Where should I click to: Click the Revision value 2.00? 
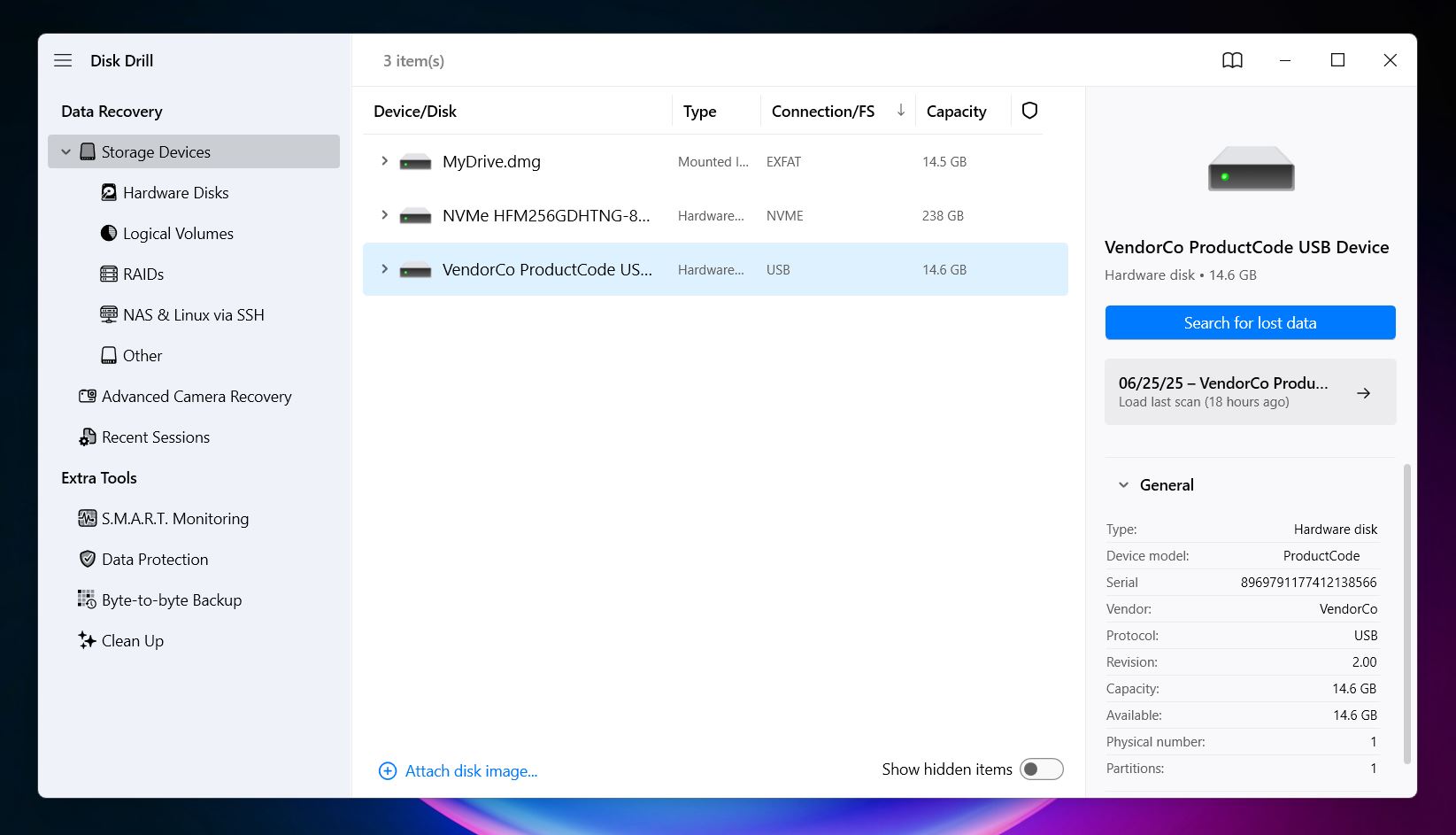[1364, 662]
